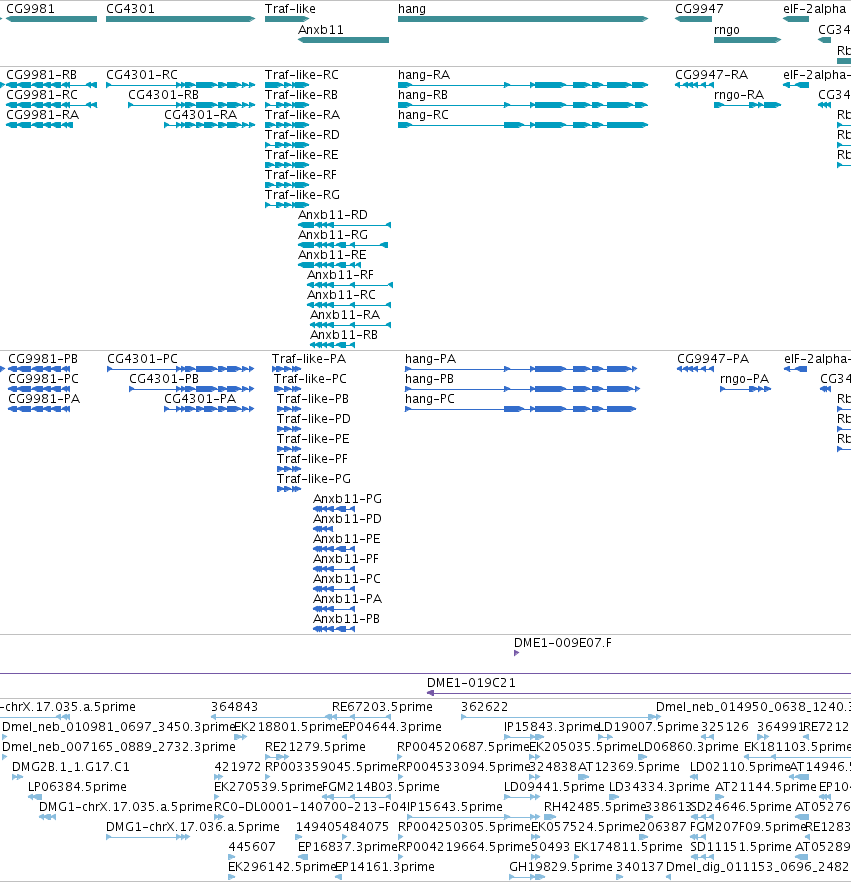Select protein rngo-PA
851x882 pixels.
pyautogui.click(x=745, y=389)
